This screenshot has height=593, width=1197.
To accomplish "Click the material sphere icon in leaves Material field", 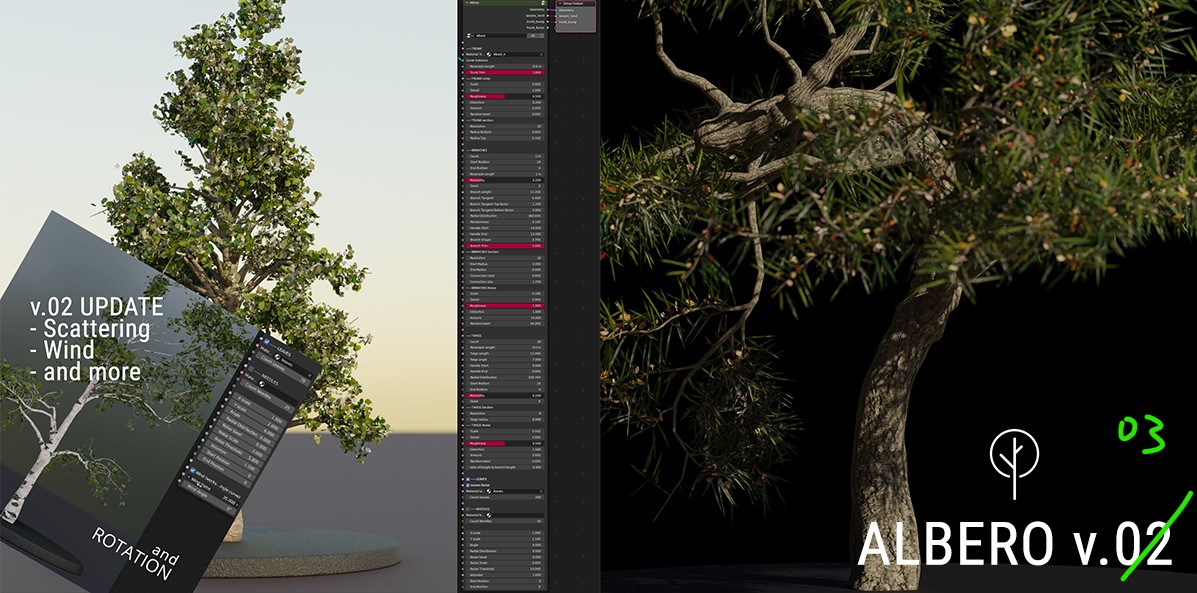I will pos(488,491).
